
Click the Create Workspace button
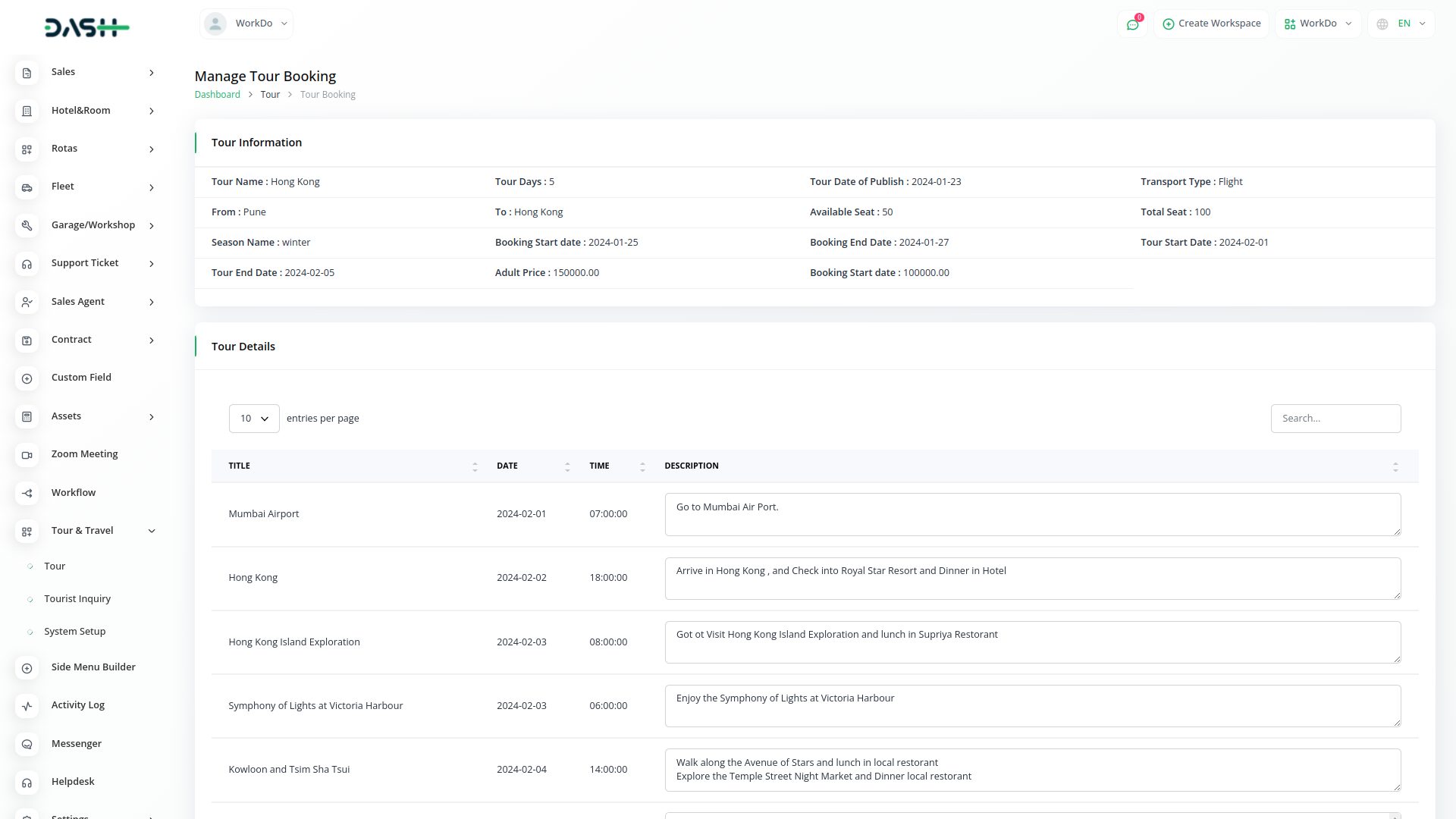[1211, 24]
